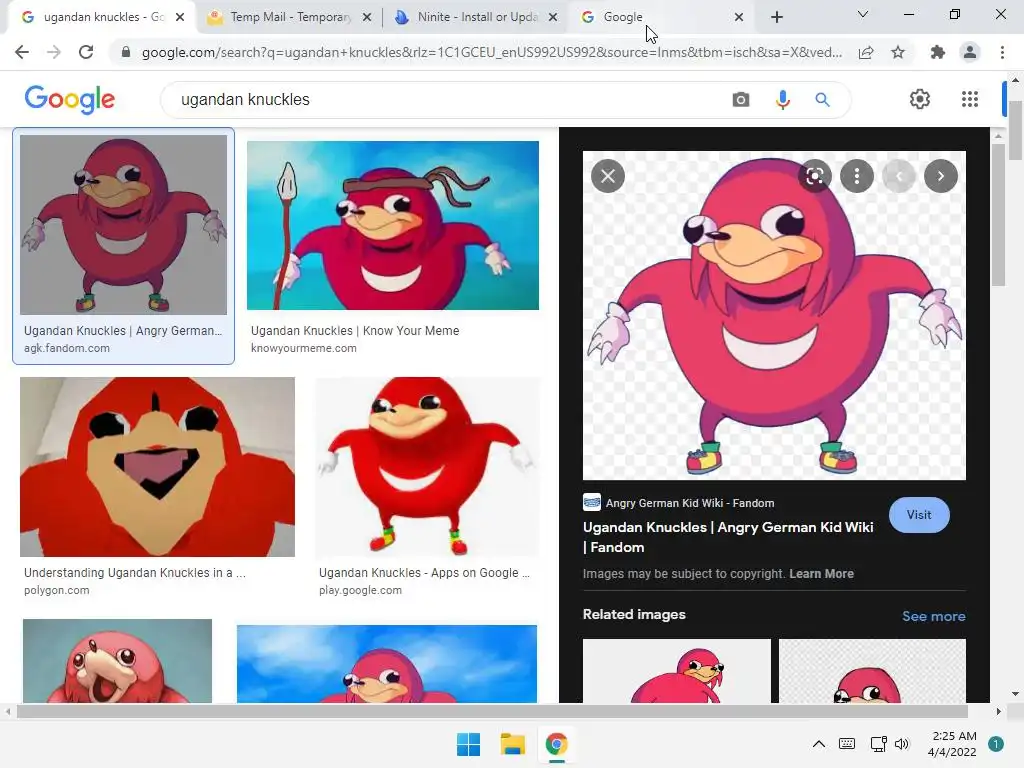The image size is (1024, 768).
Task: Open the clock showing 2:25 AM
Action: [x=952, y=744]
